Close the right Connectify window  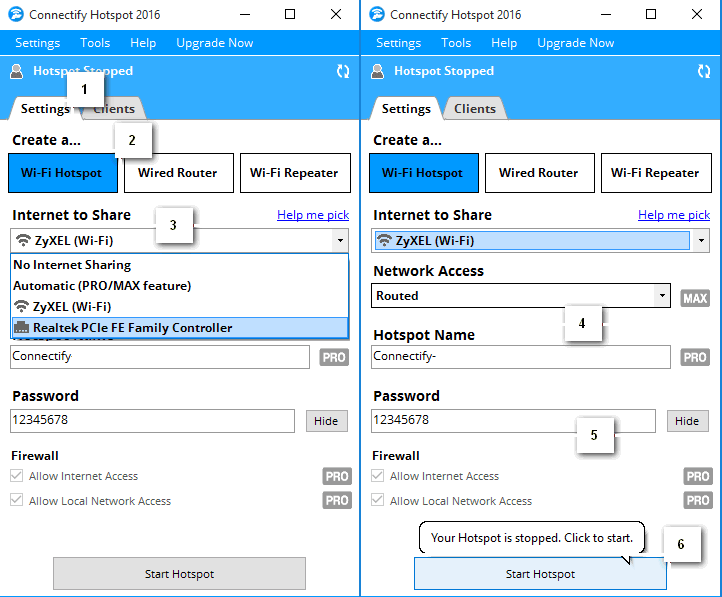point(697,14)
